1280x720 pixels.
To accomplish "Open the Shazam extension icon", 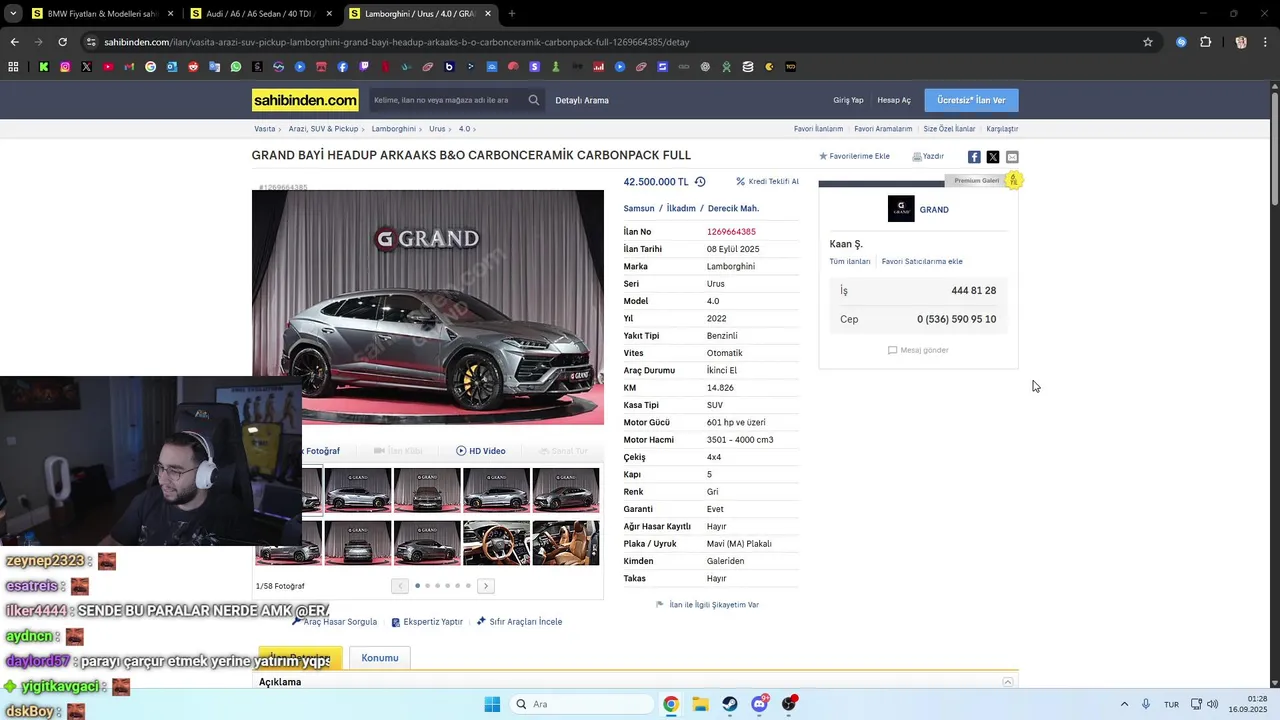I will click(x=1181, y=42).
